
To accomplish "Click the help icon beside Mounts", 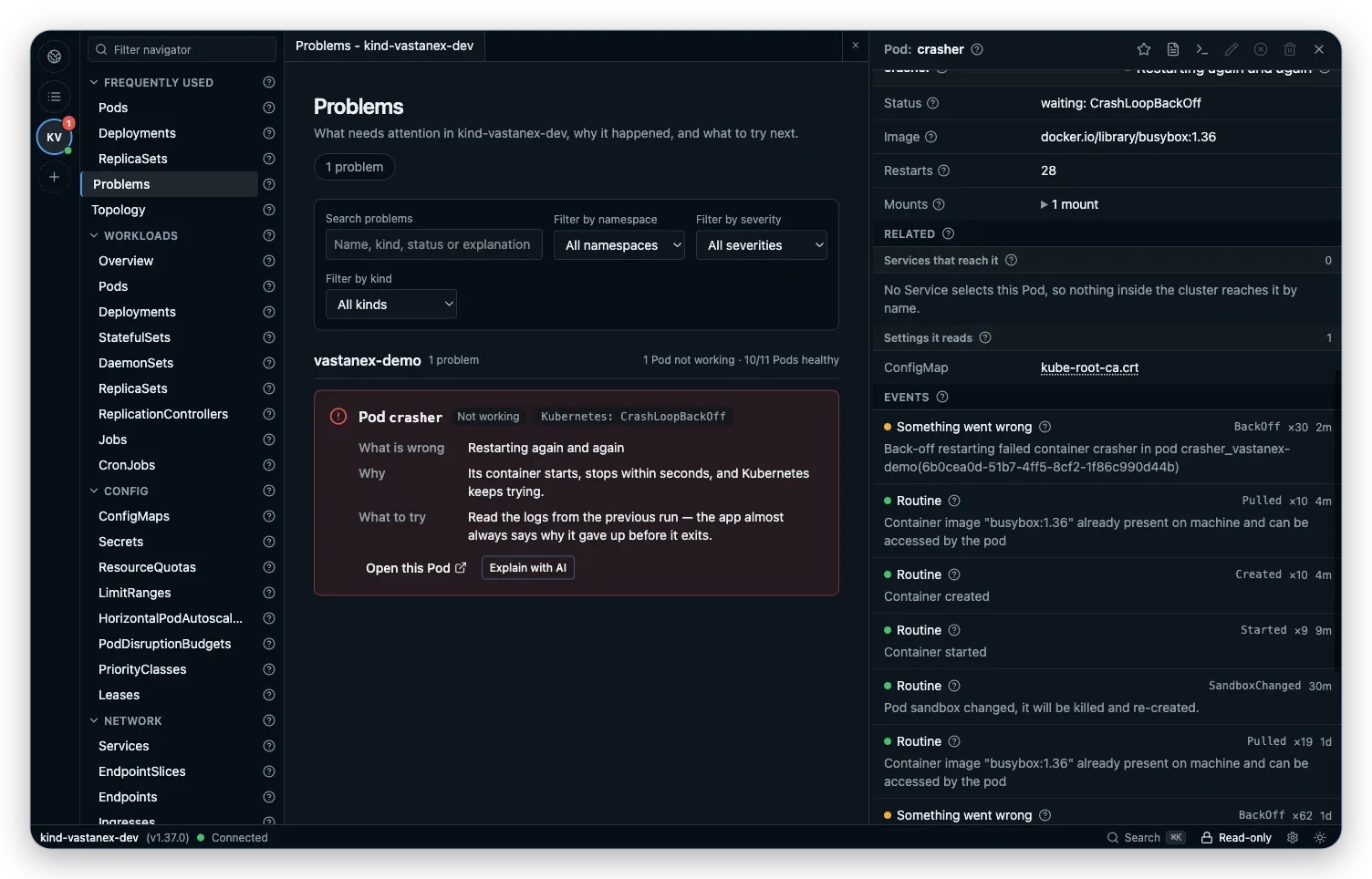I will click(x=939, y=204).
